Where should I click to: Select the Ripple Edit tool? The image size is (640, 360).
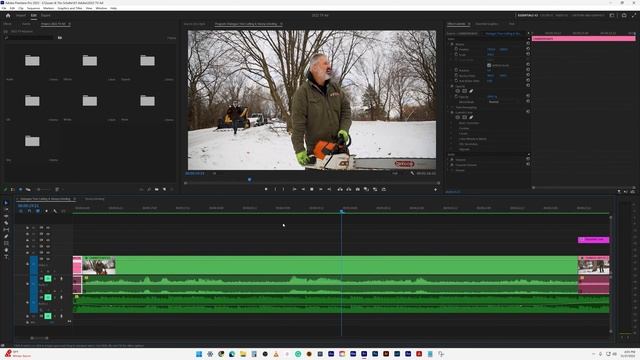[x=6, y=216]
